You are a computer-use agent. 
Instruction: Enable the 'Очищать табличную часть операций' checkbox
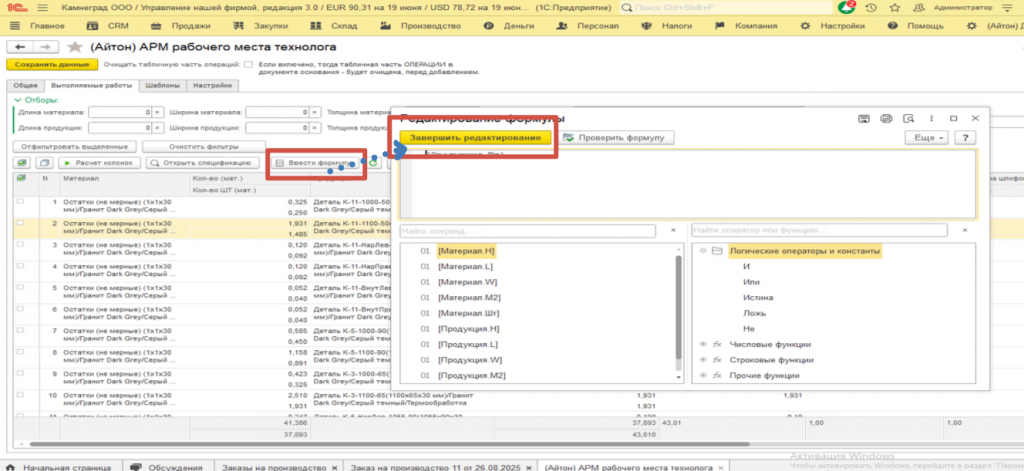coord(248,64)
